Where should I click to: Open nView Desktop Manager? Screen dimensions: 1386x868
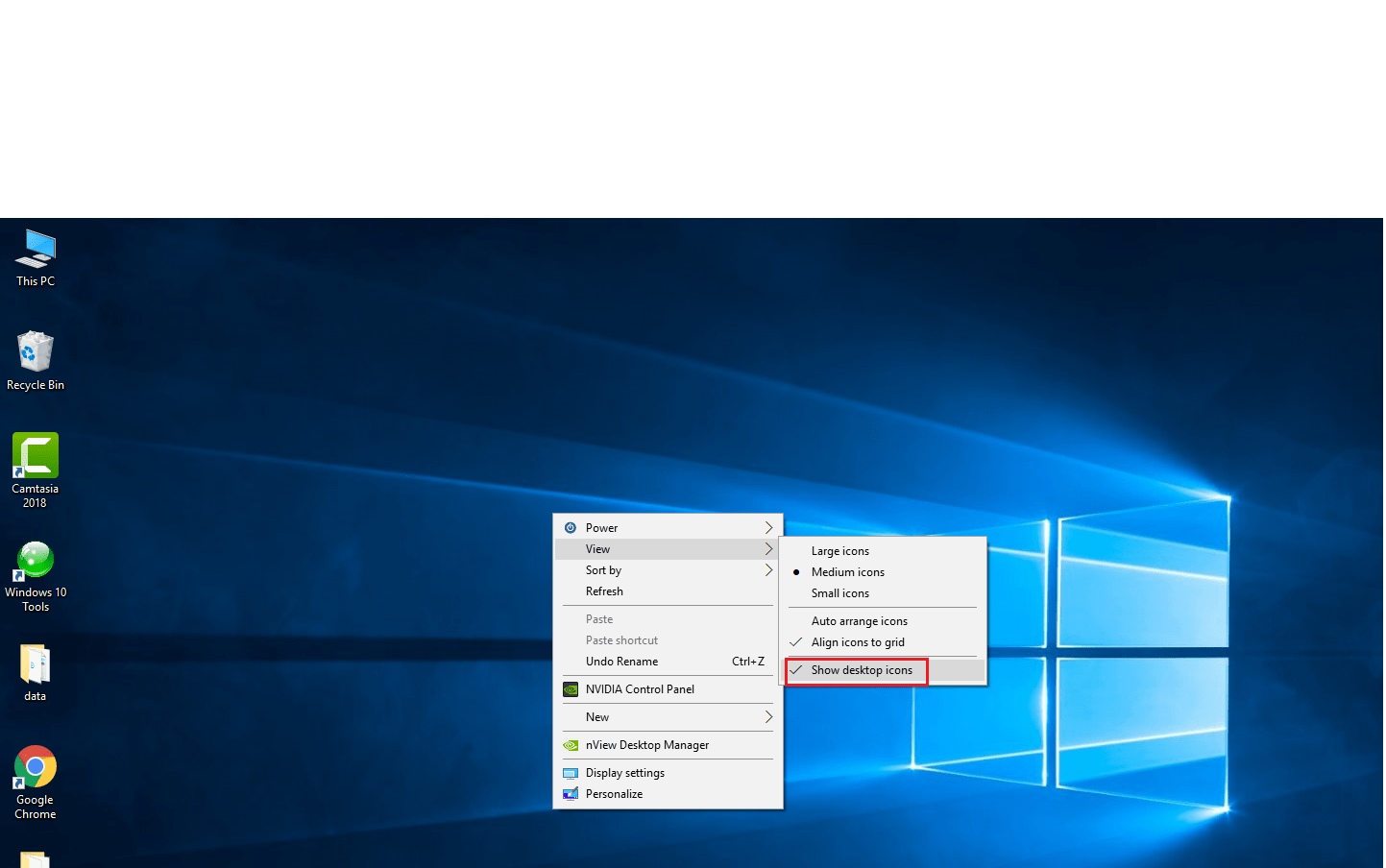(647, 745)
